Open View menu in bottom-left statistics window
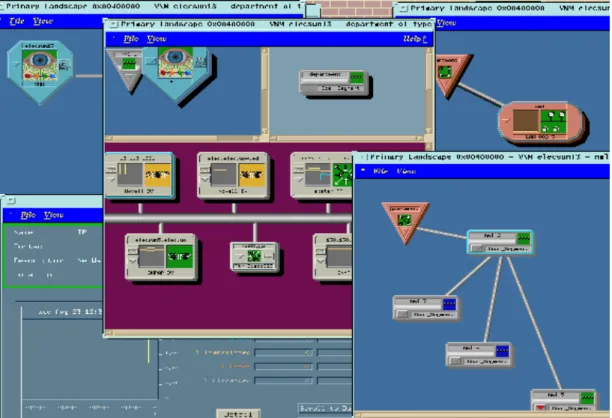Image resolution: width=612 pixels, height=418 pixels. [x=53, y=215]
